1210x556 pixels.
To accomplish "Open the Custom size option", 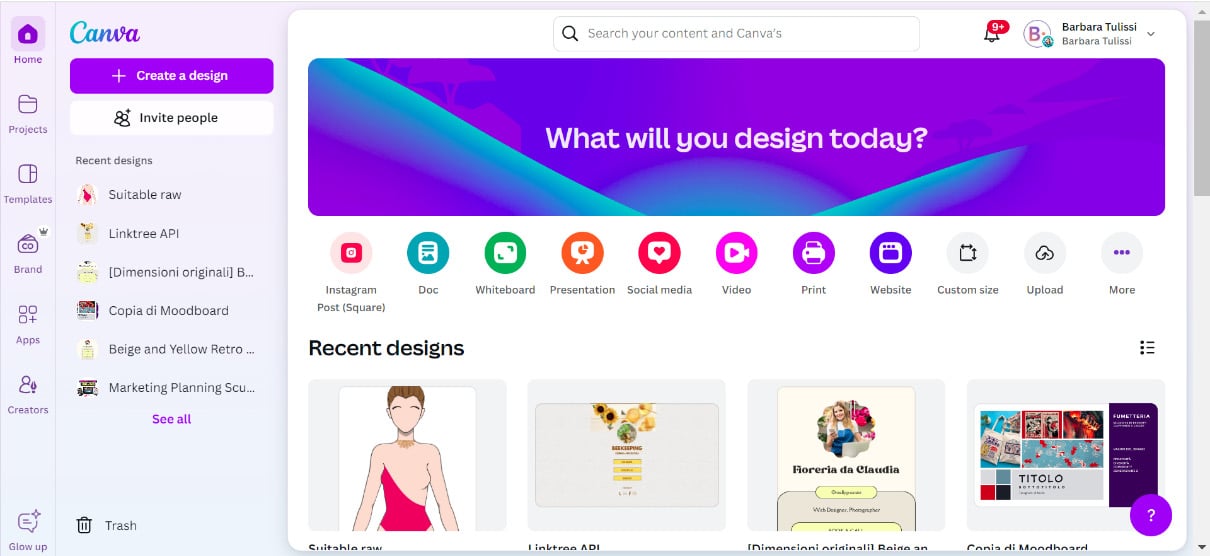I will click(968, 253).
